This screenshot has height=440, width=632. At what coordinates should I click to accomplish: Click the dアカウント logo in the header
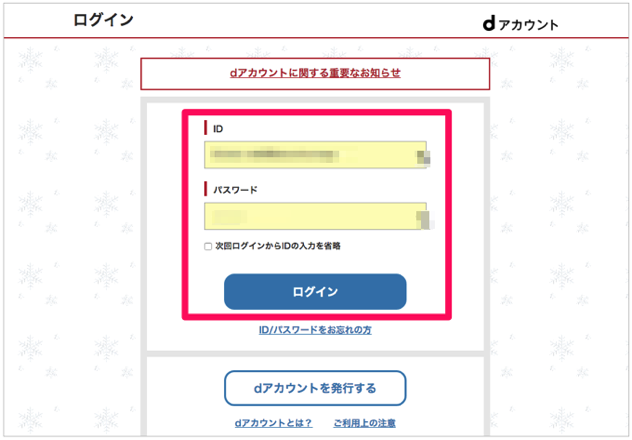point(520,24)
